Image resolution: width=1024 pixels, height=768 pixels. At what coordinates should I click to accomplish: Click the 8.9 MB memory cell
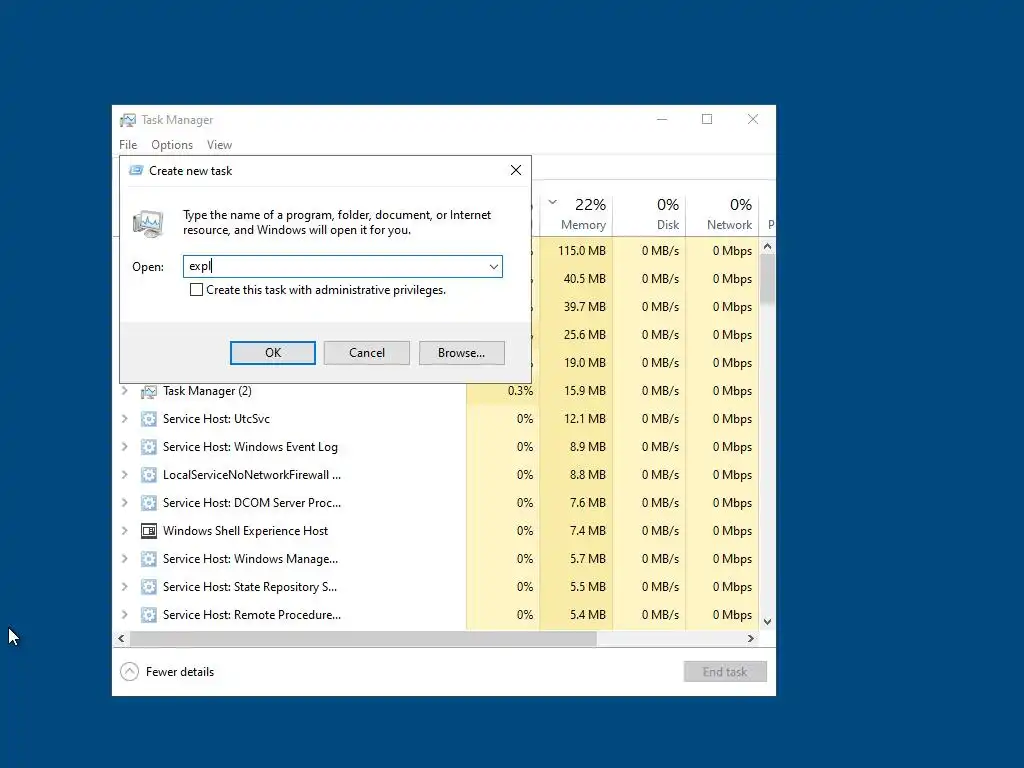click(577, 447)
